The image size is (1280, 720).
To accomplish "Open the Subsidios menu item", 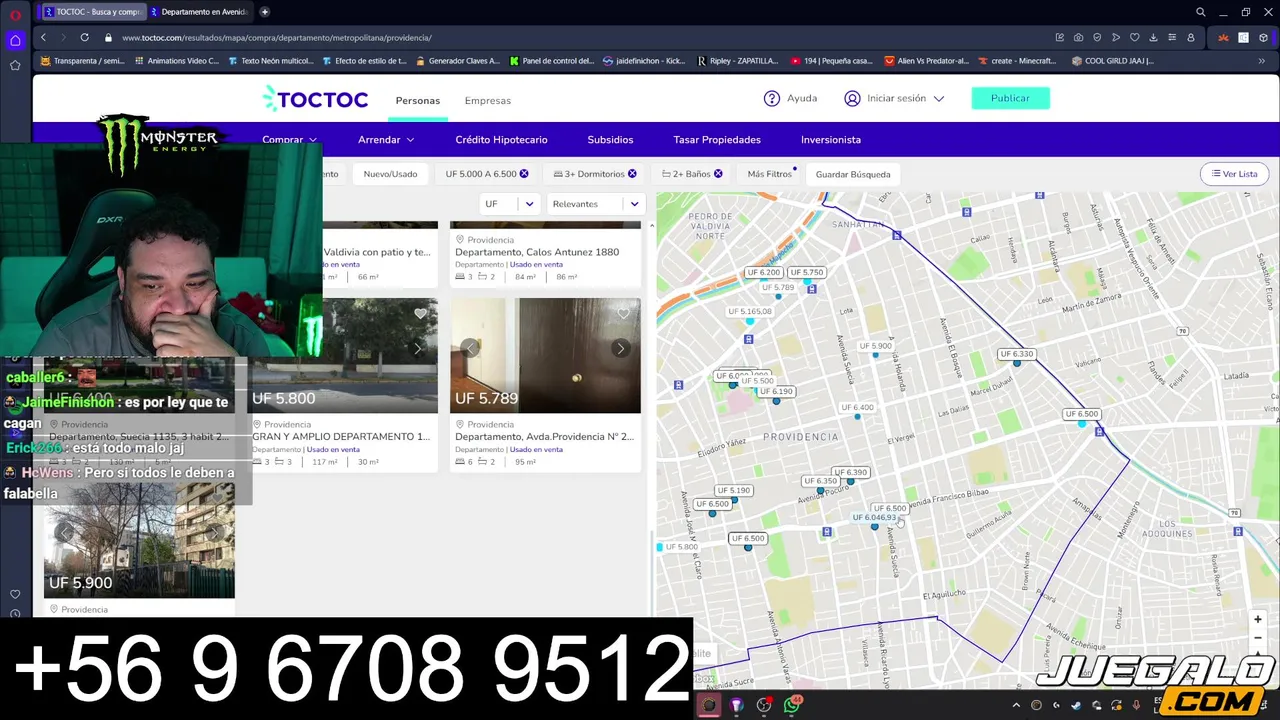I will (610, 140).
